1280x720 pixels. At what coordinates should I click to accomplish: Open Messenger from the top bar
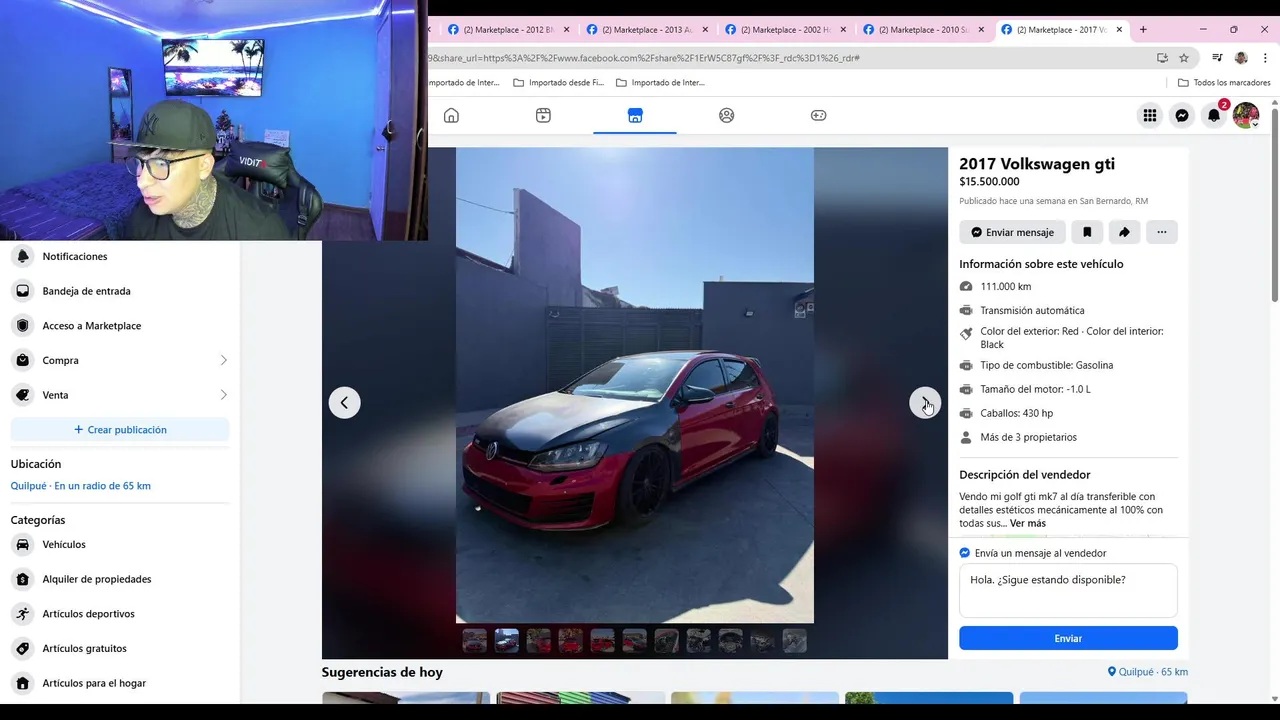coord(1182,115)
